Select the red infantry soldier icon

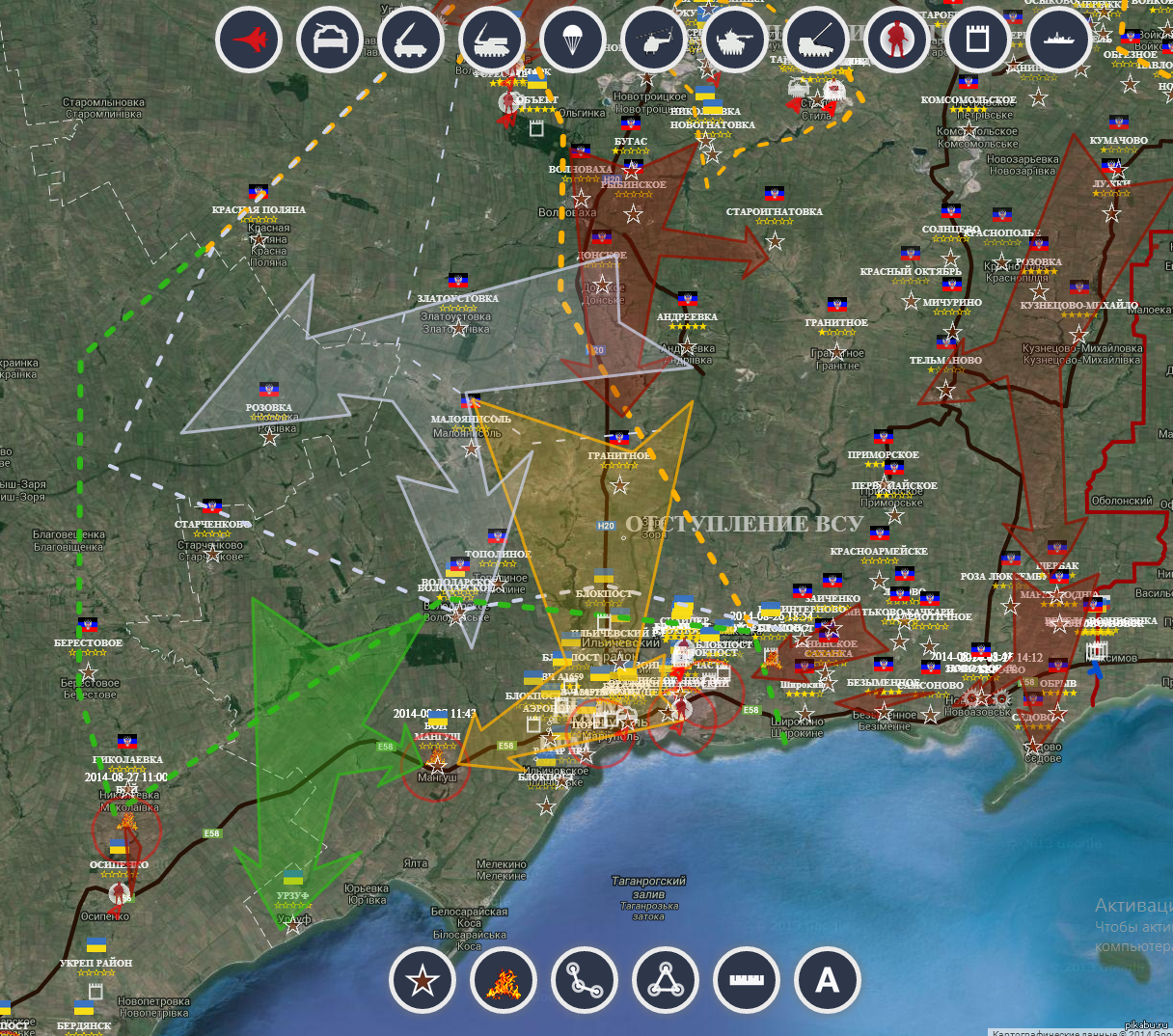click(x=897, y=41)
